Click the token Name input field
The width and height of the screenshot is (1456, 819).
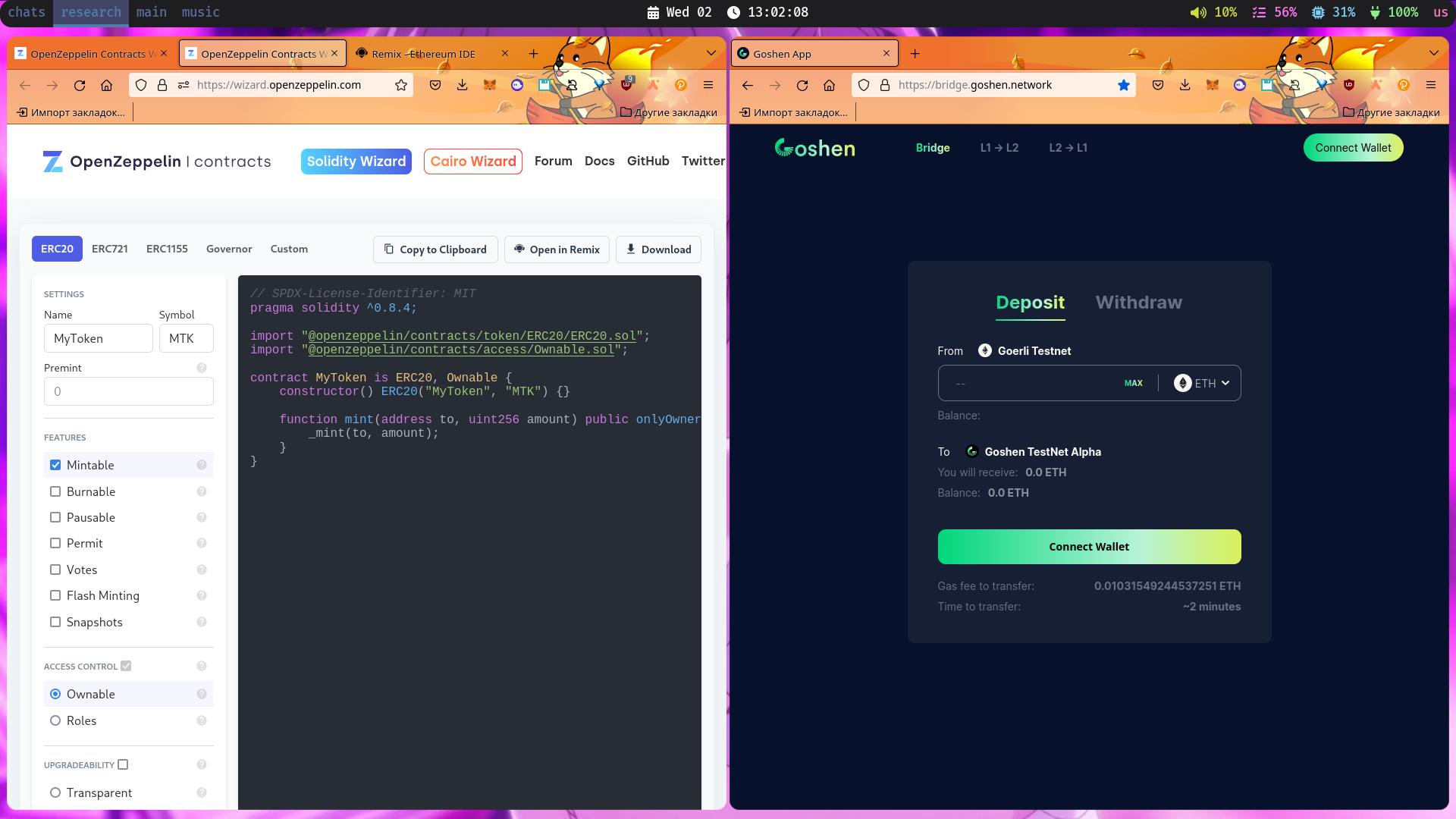point(98,338)
